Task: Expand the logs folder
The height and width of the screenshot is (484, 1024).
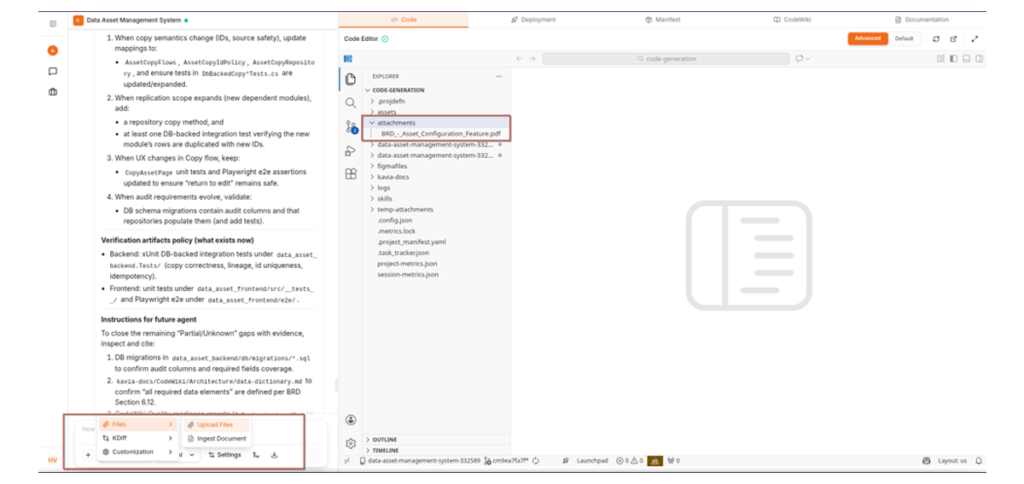Action: click(x=383, y=187)
